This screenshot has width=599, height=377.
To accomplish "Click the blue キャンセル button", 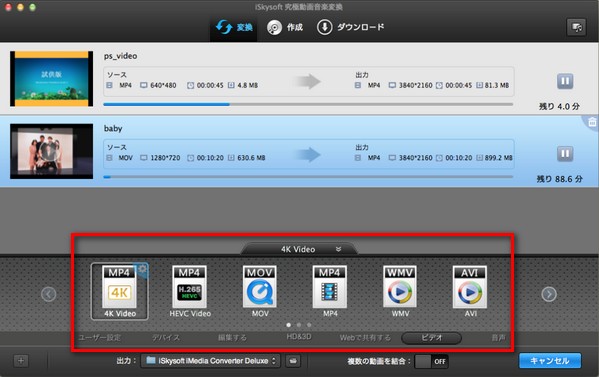I will (x=550, y=361).
